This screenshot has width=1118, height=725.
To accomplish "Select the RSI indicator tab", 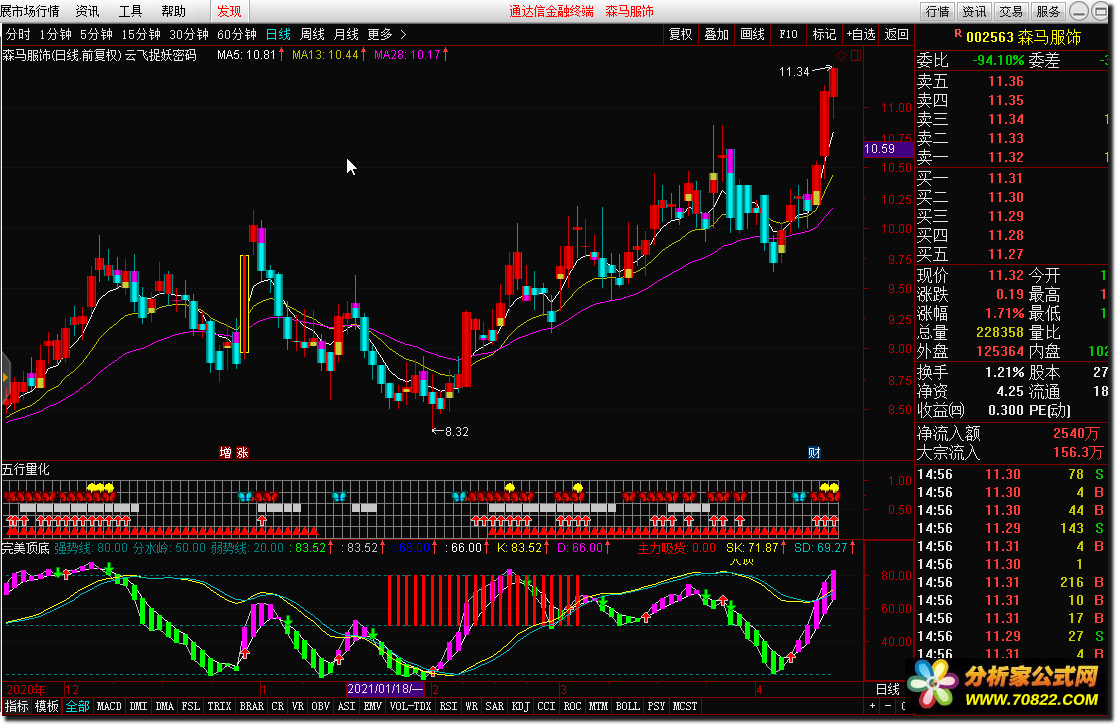I will click(448, 706).
